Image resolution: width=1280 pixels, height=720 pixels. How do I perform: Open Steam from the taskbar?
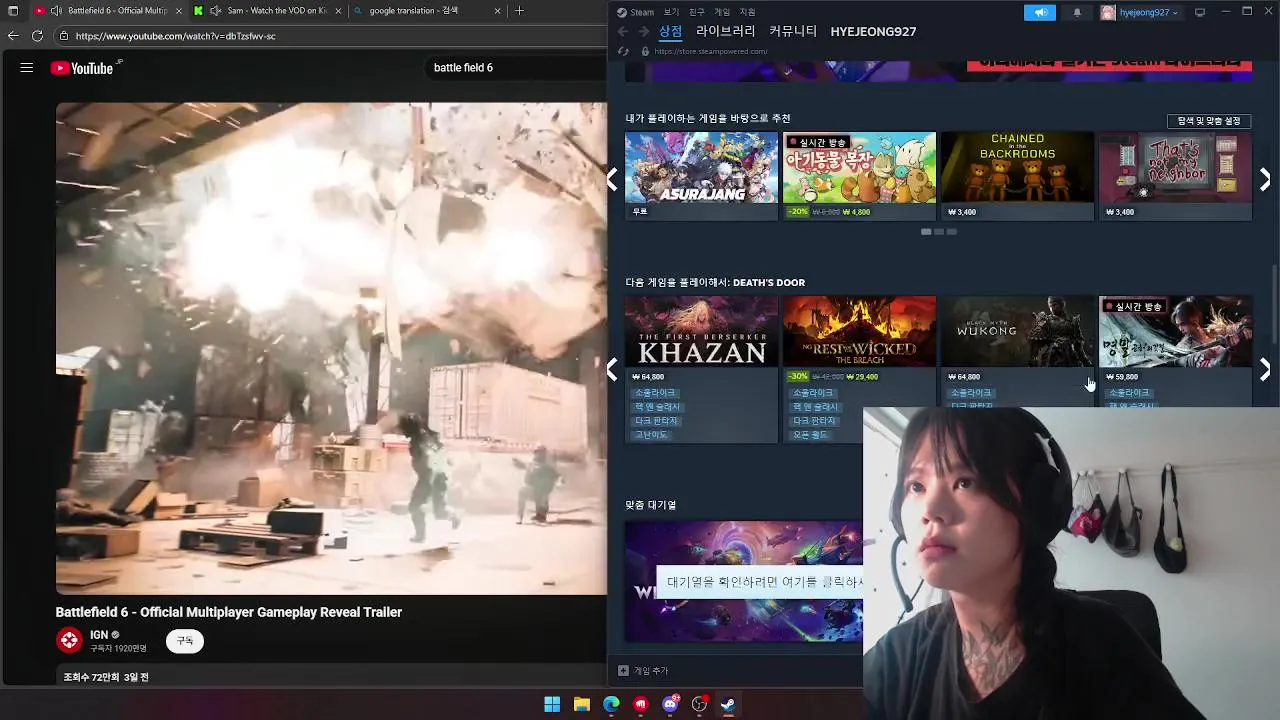[728, 704]
